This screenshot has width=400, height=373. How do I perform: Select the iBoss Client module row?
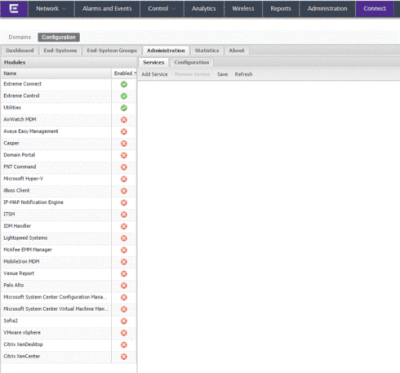(68, 191)
